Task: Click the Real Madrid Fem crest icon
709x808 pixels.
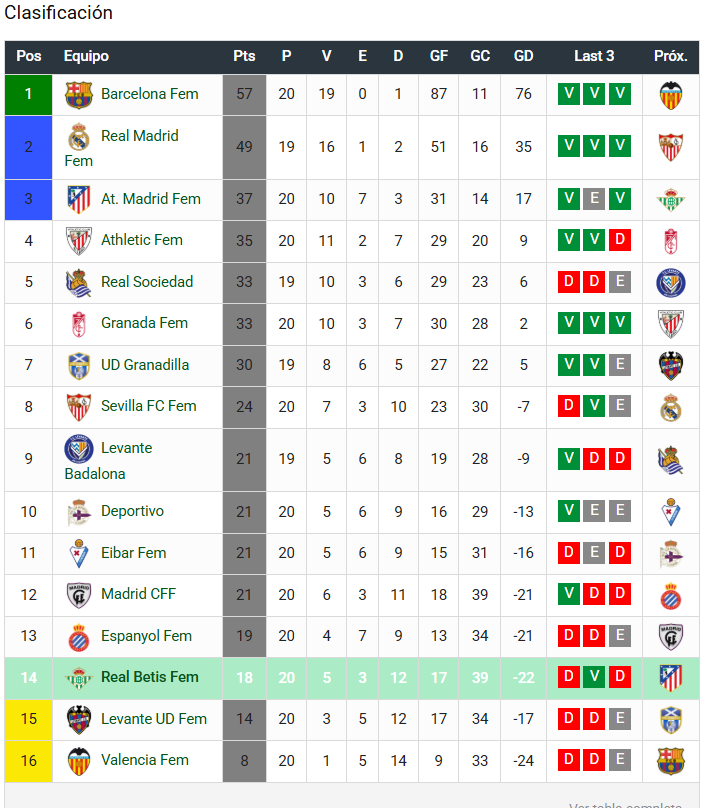Action: 79,137
